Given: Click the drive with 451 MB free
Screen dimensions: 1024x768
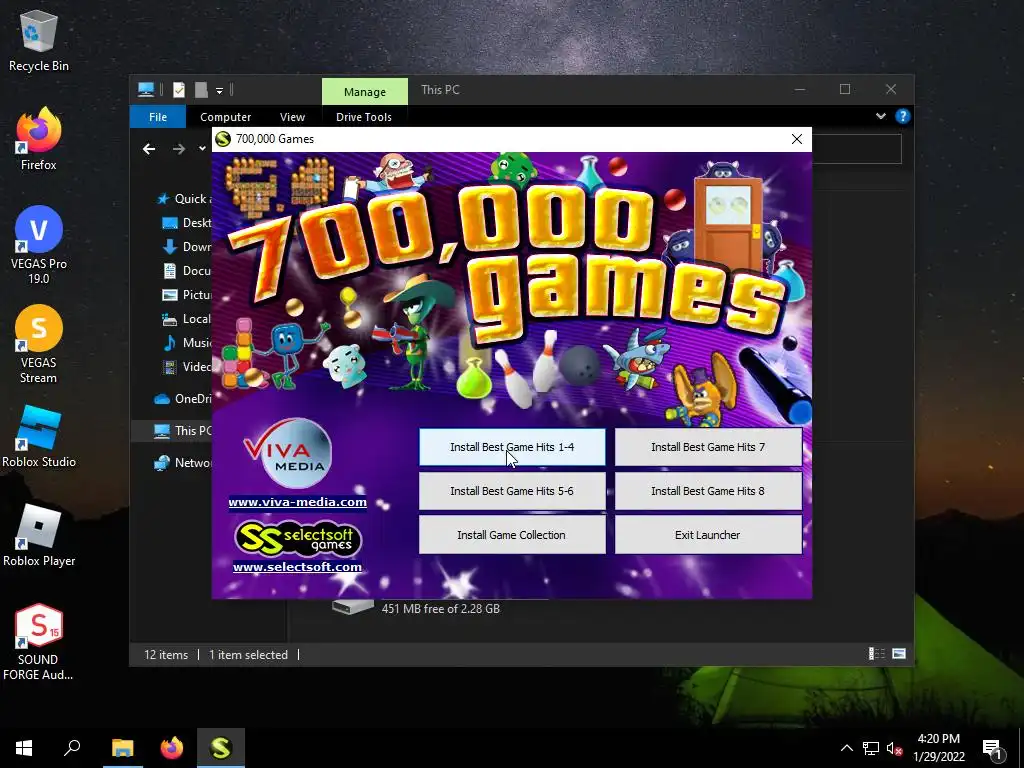Looking at the screenshot, I should click(415, 608).
